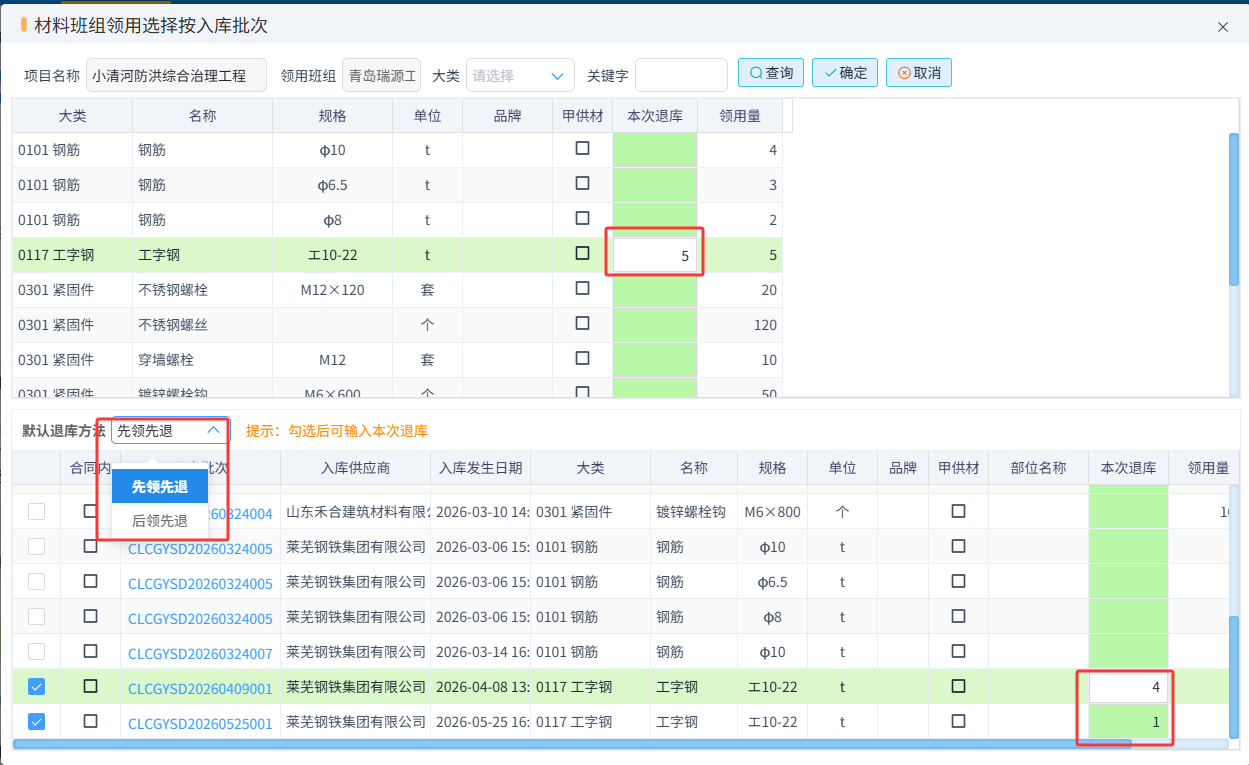This screenshot has height=765, width=1249.
Task: Click the 部位名称 column header
Action: coord(1038,468)
